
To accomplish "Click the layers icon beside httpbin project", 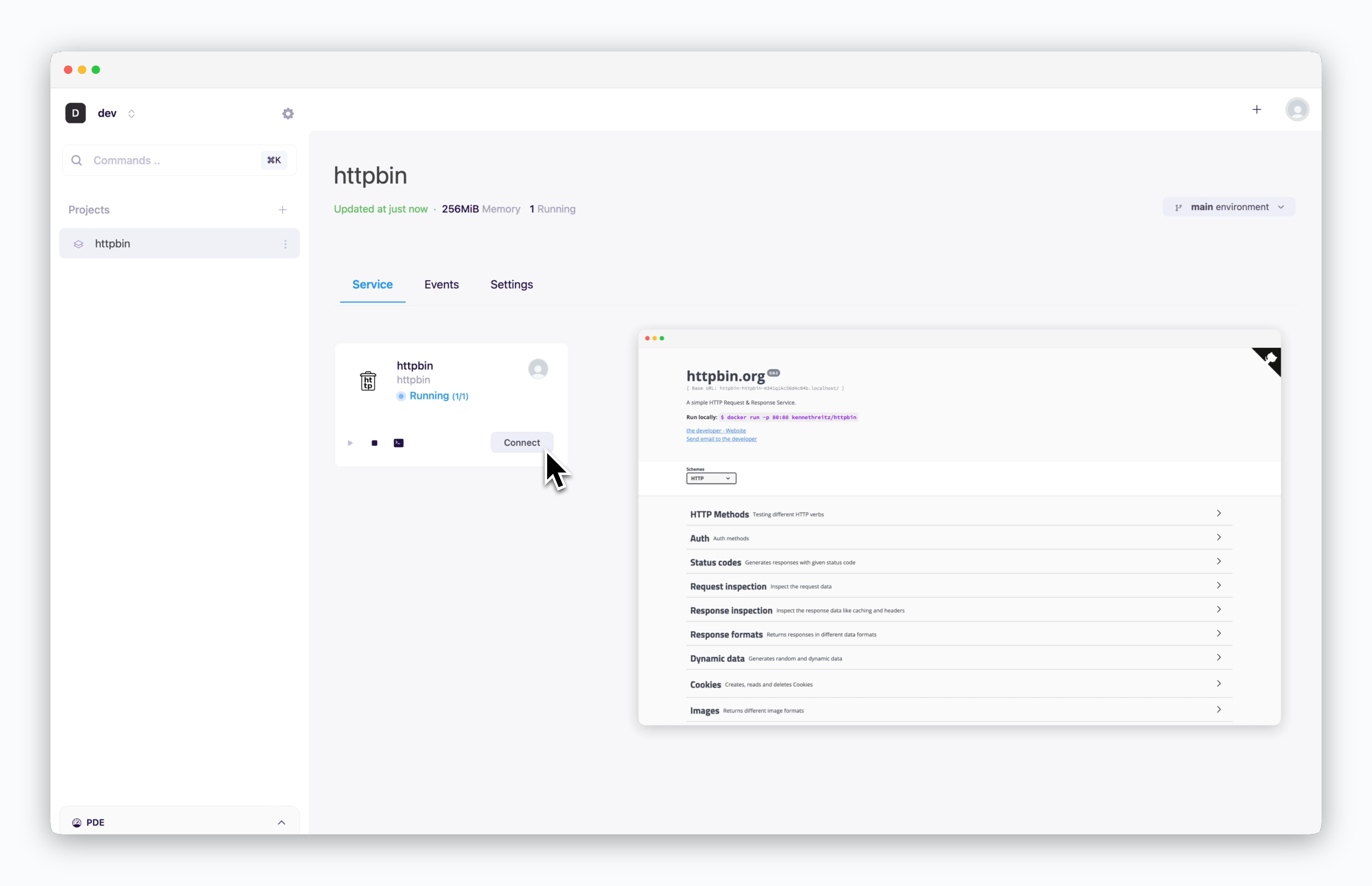I will coord(79,244).
